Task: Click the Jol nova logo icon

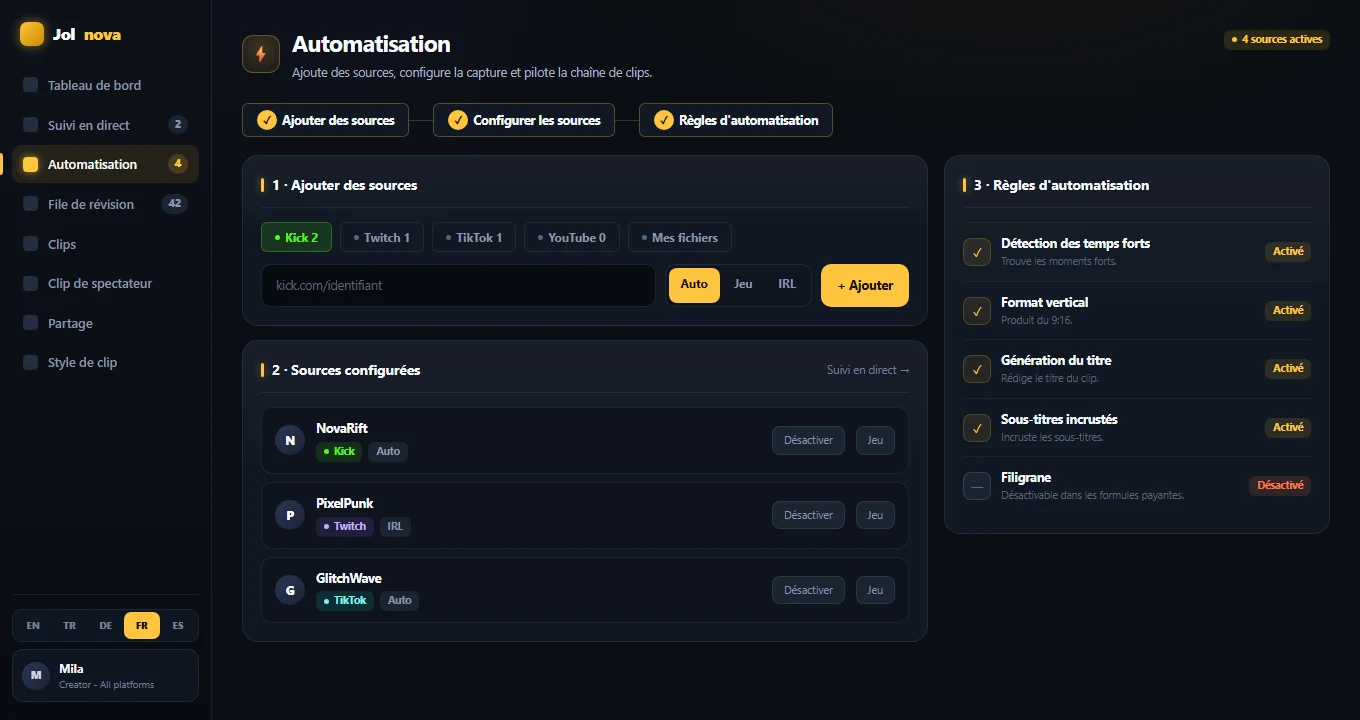Action: pyautogui.click(x=32, y=34)
